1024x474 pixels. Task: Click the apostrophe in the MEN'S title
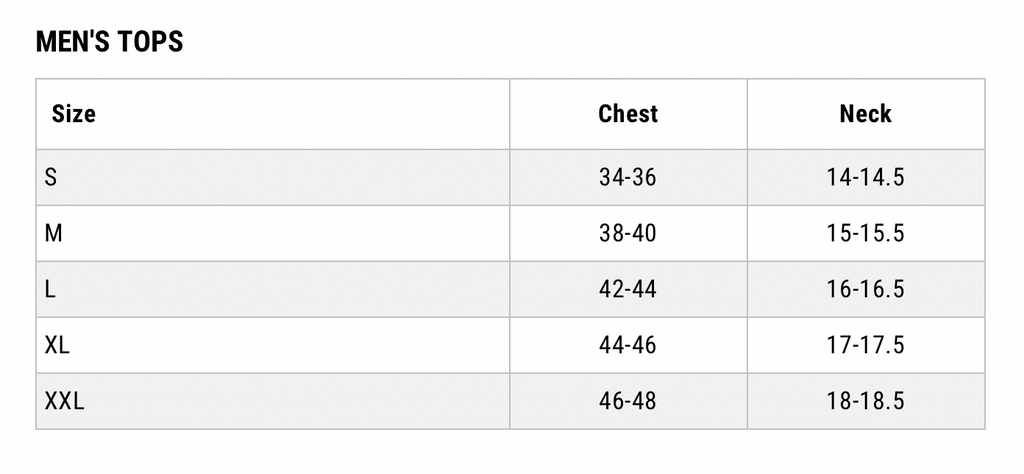coord(90,35)
